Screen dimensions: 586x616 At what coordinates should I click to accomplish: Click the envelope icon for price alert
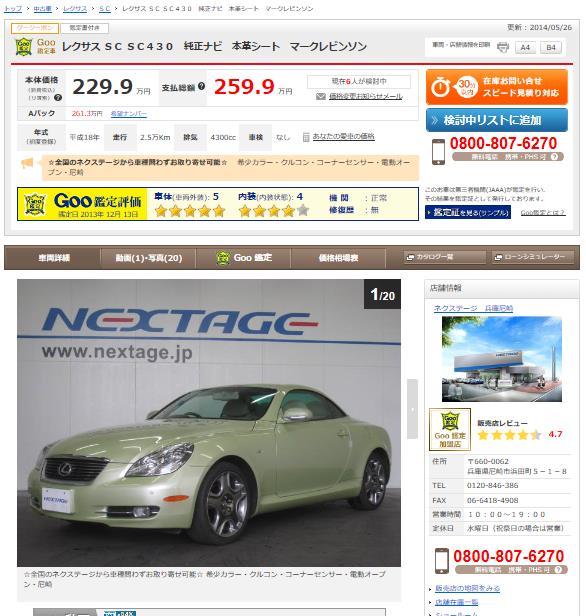[x=321, y=96]
